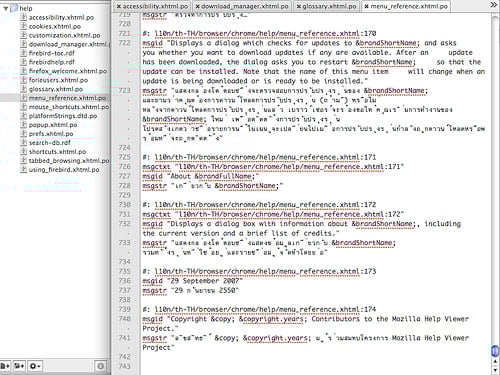Open accessibility.xhtml.po in the file tree
This screenshot has height=375, width=500.
click(61, 17)
